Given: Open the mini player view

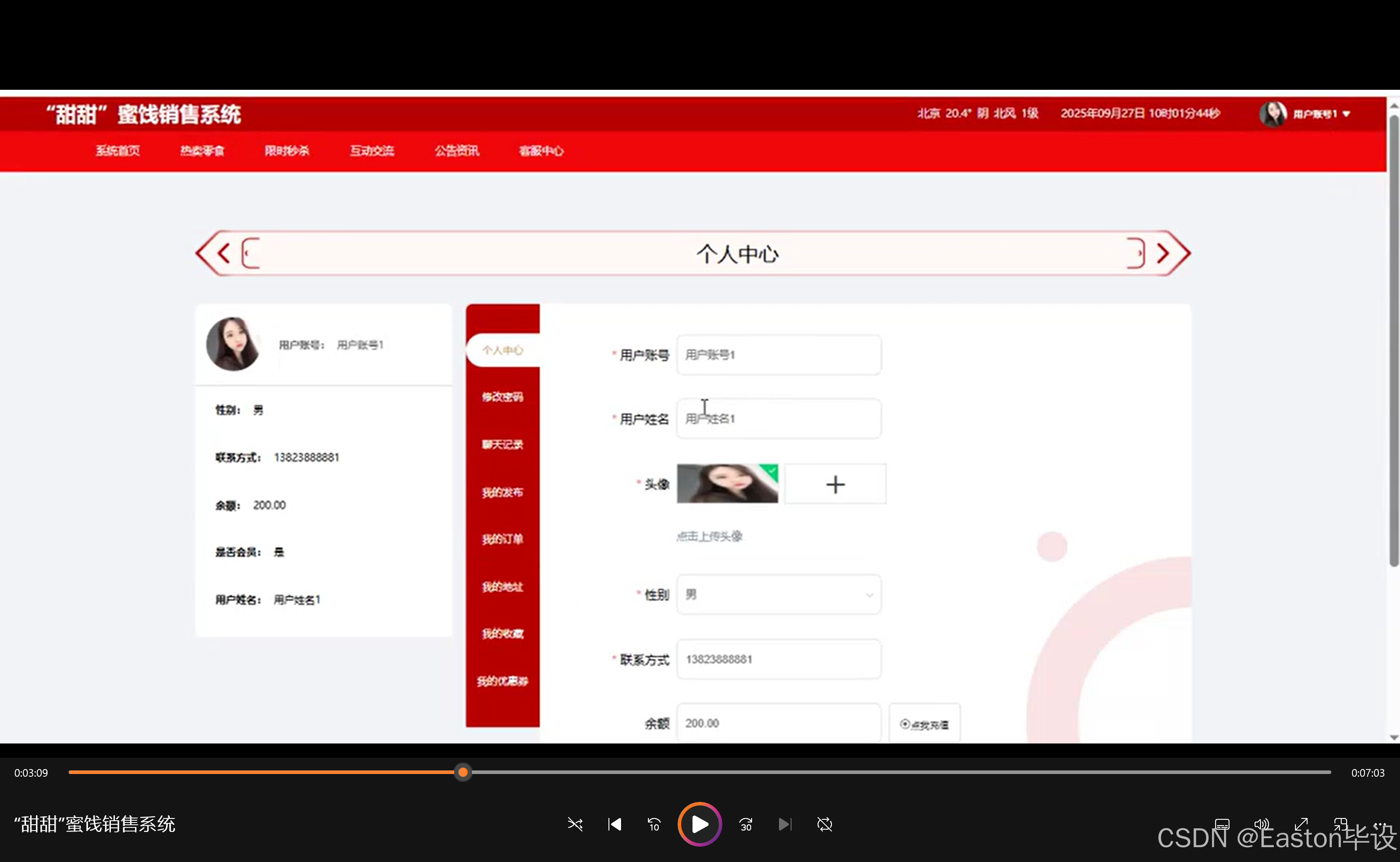Looking at the screenshot, I should 1340,824.
